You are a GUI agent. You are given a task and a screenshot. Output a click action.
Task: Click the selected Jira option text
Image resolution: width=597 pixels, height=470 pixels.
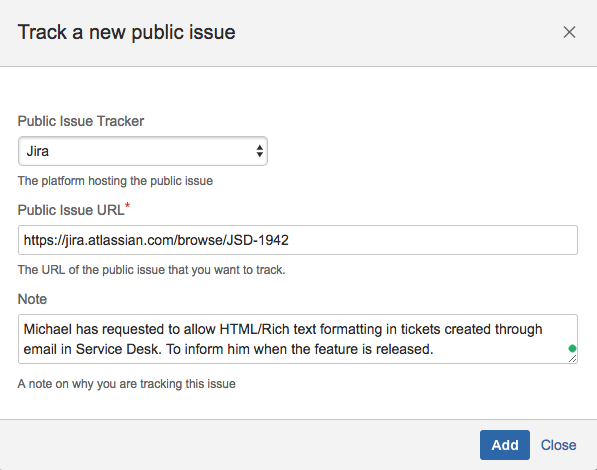[x=38, y=151]
